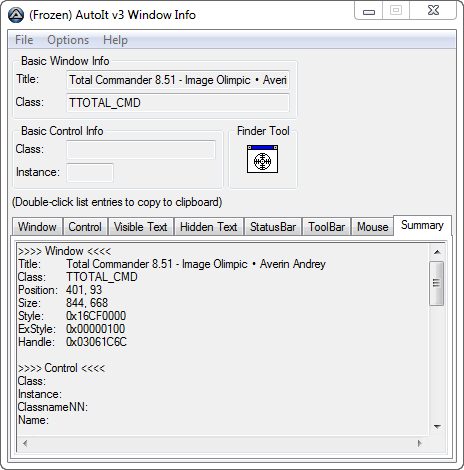
Task: Click the '>>>> Control <<<<' summary header
Action: click(x=61, y=368)
